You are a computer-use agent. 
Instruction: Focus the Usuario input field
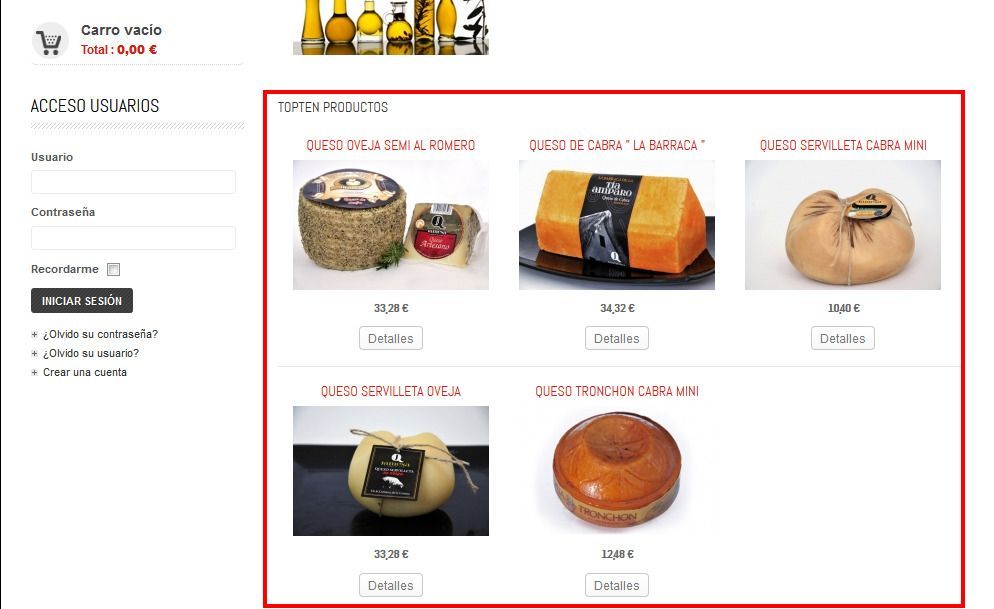pos(133,182)
